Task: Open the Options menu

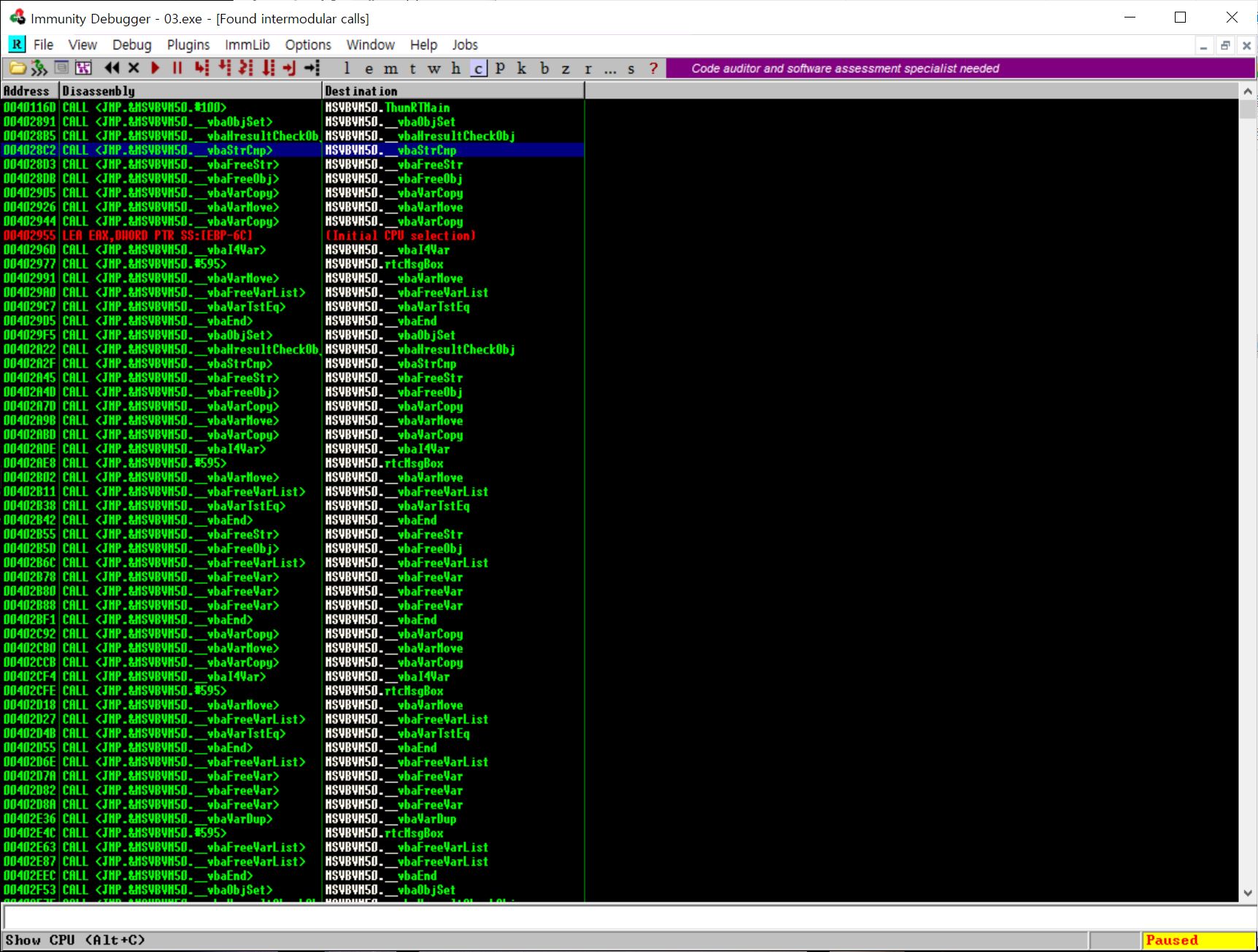Action: tap(308, 44)
